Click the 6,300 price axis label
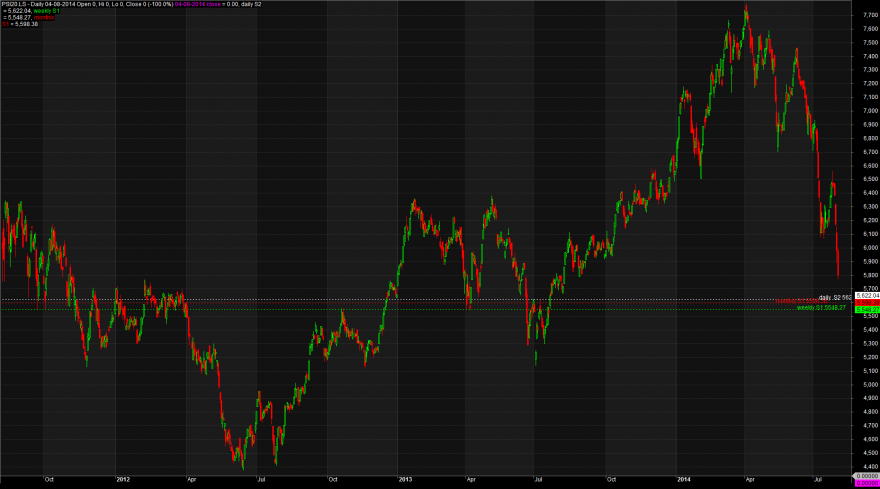This screenshot has height=489, width=880. (870, 207)
